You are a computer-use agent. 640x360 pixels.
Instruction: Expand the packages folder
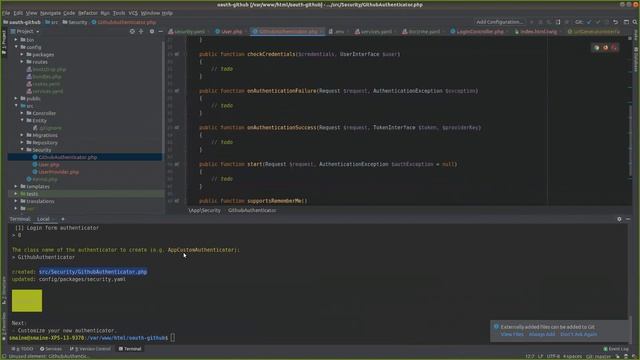(22, 54)
